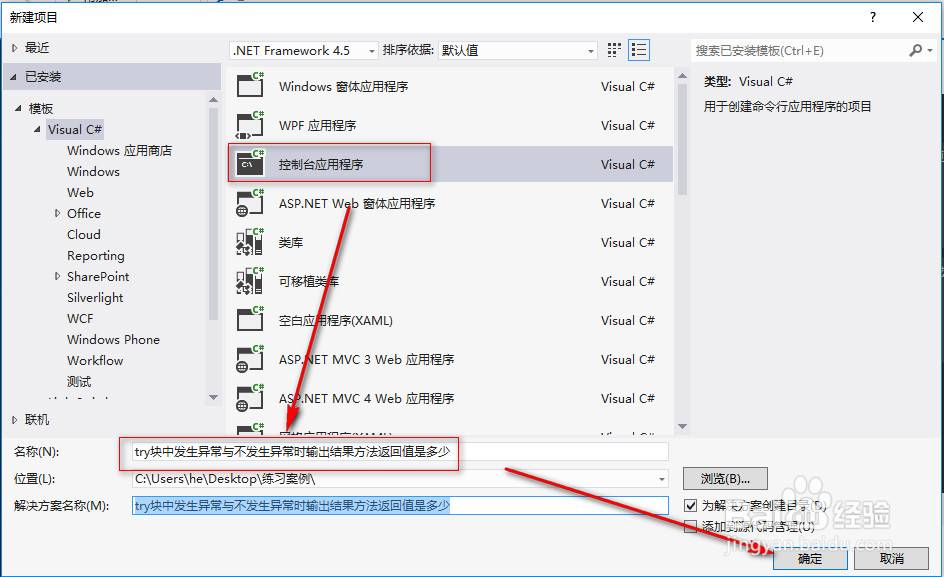This screenshot has height=577, width=944.
Task: Select the Windows 窗体应用程序 template icon
Action: coord(250,86)
